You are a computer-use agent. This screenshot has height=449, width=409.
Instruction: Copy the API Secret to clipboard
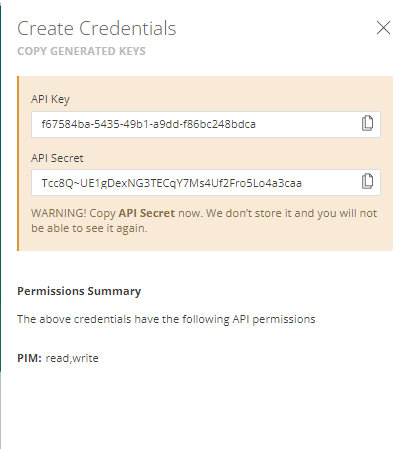(367, 182)
